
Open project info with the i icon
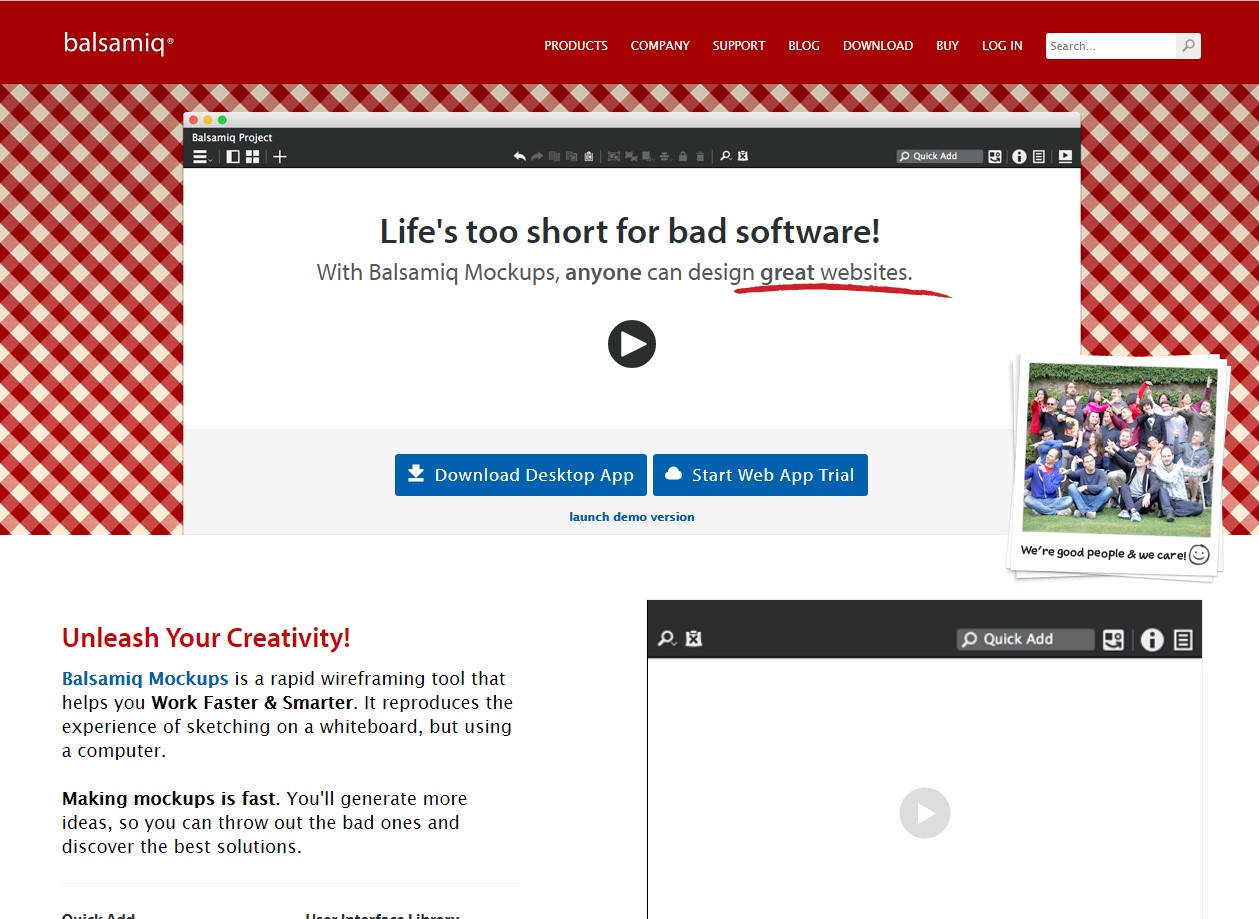[x=1019, y=156]
